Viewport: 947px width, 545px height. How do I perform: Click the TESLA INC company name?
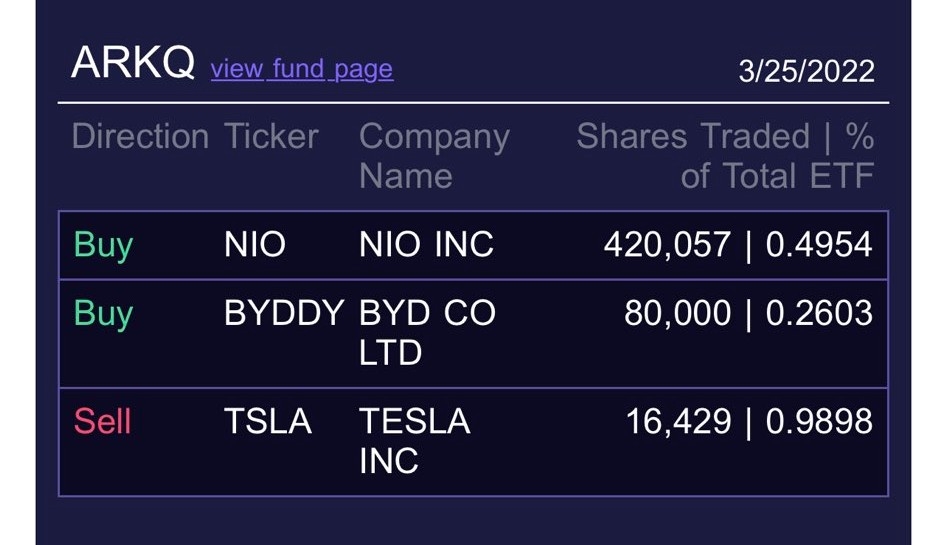click(414, 441)
